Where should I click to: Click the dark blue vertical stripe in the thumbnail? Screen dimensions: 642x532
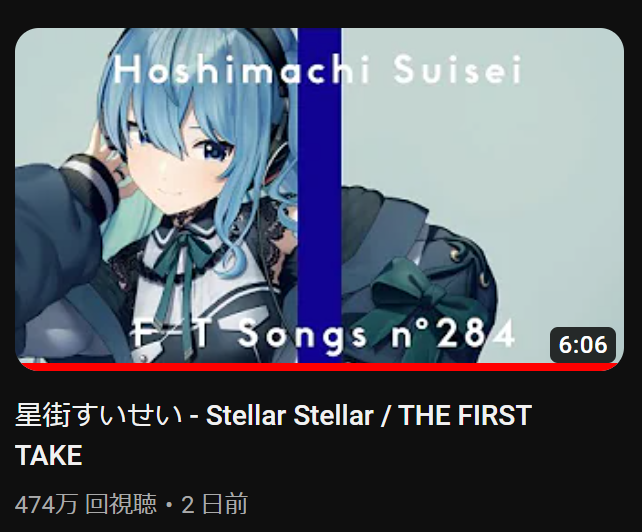click(x=319, y=195)
